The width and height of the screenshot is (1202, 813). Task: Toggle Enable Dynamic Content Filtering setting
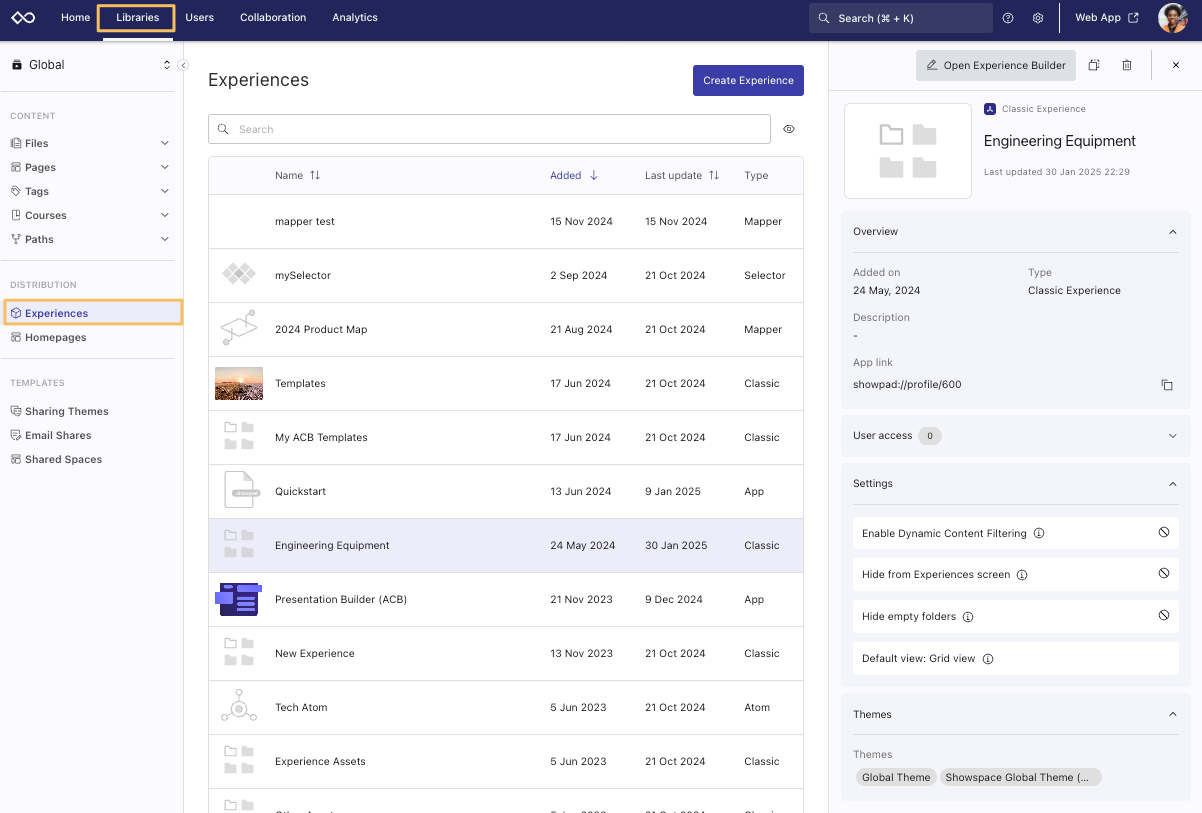click(x=1164, y=533)
